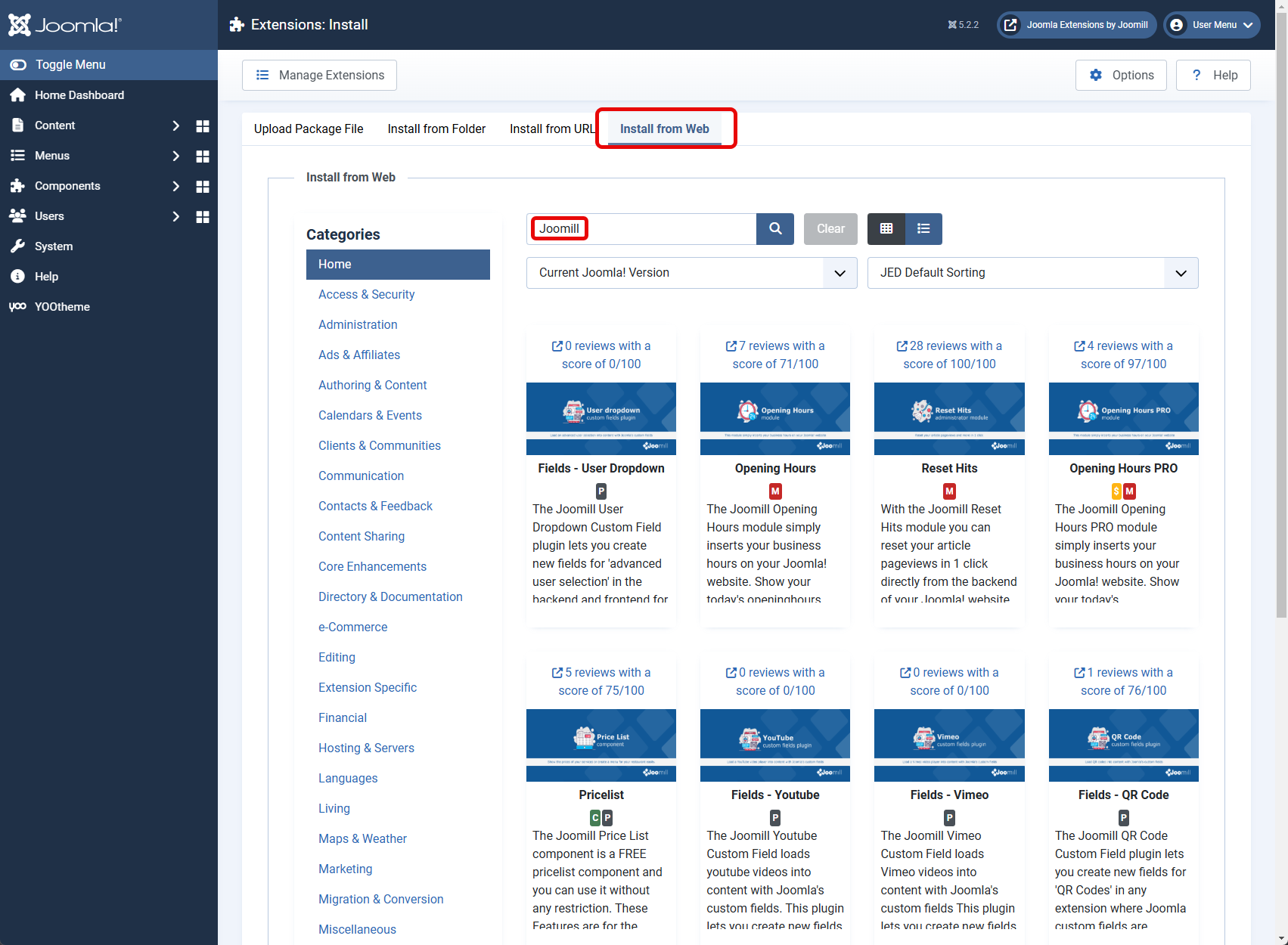The height and width of the screenshot is (945, 1288).
Task: Click the Manage Extensions button
Action: pyautogui.click(x=319, y=76)
